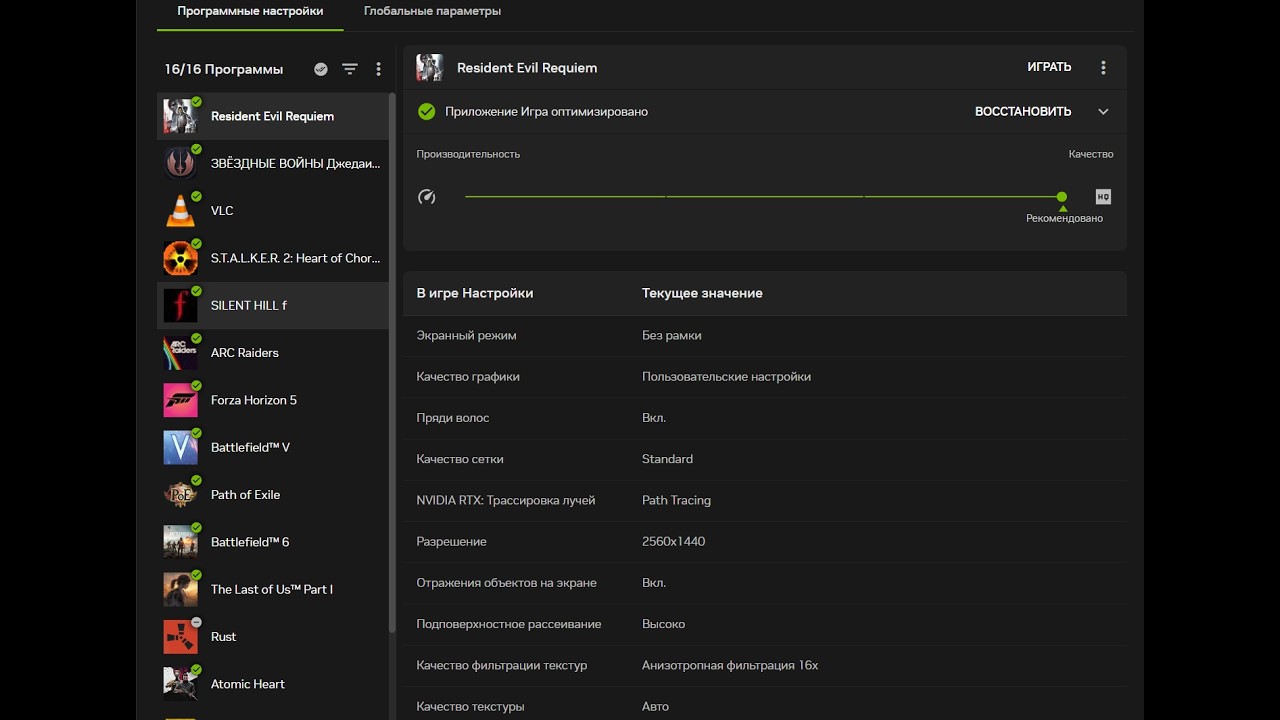Click 'Отражения объектов на экране' row
The image size is (1280, 720).
(765, 583)
